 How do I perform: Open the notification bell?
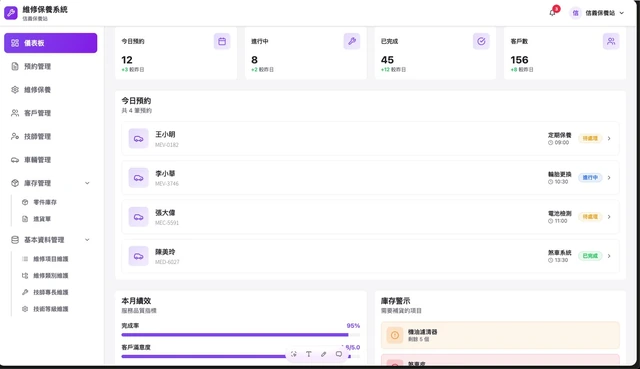tap(552, 13)
